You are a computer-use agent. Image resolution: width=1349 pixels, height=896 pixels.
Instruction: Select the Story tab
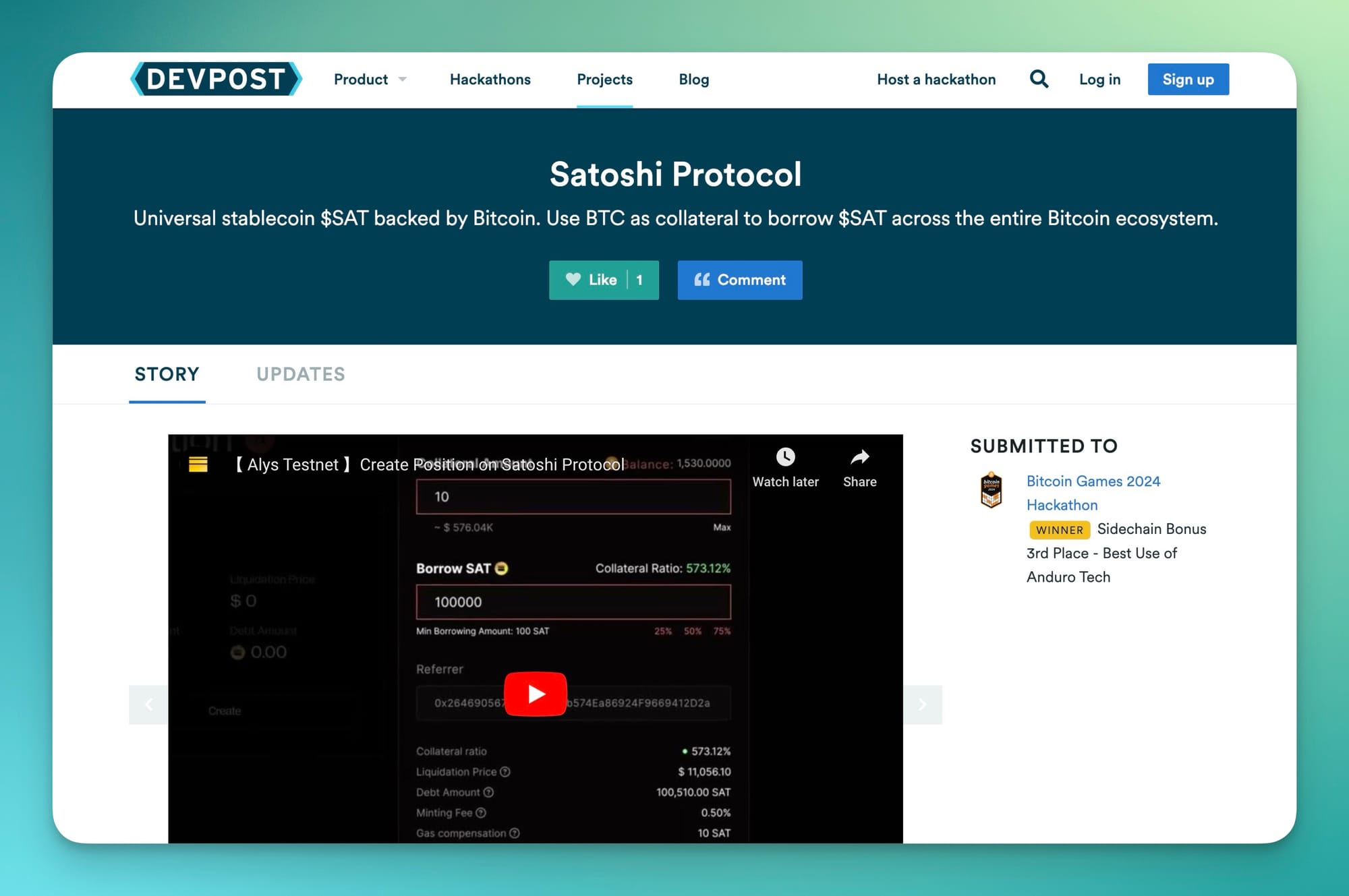point(167,374)
